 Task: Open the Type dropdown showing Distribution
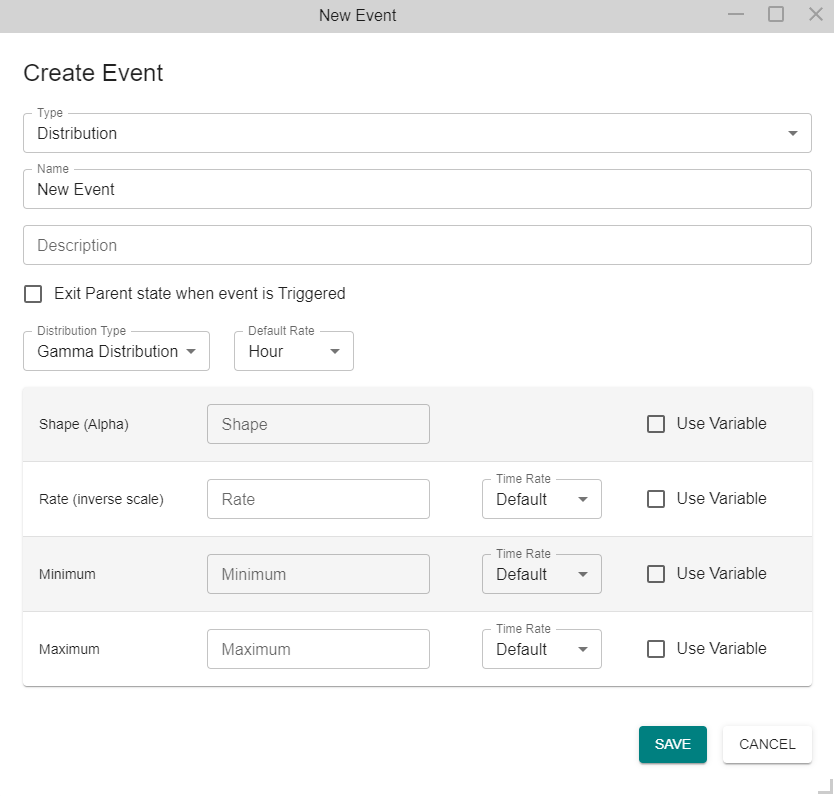(417, 133)
